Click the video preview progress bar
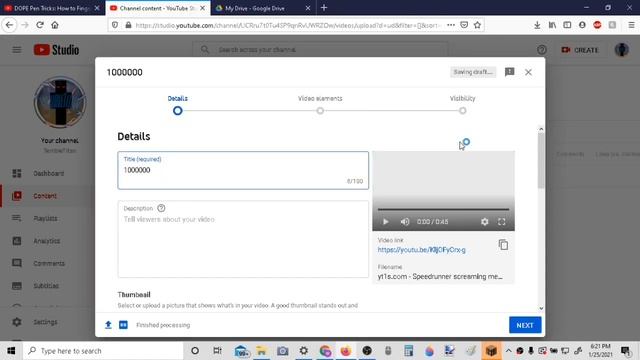 click(x=443, y=209)
